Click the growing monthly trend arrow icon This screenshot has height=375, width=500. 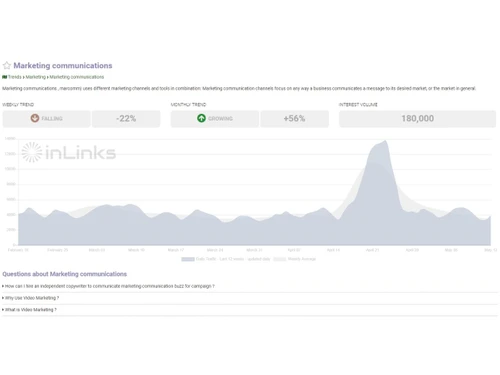pos(201,118)
